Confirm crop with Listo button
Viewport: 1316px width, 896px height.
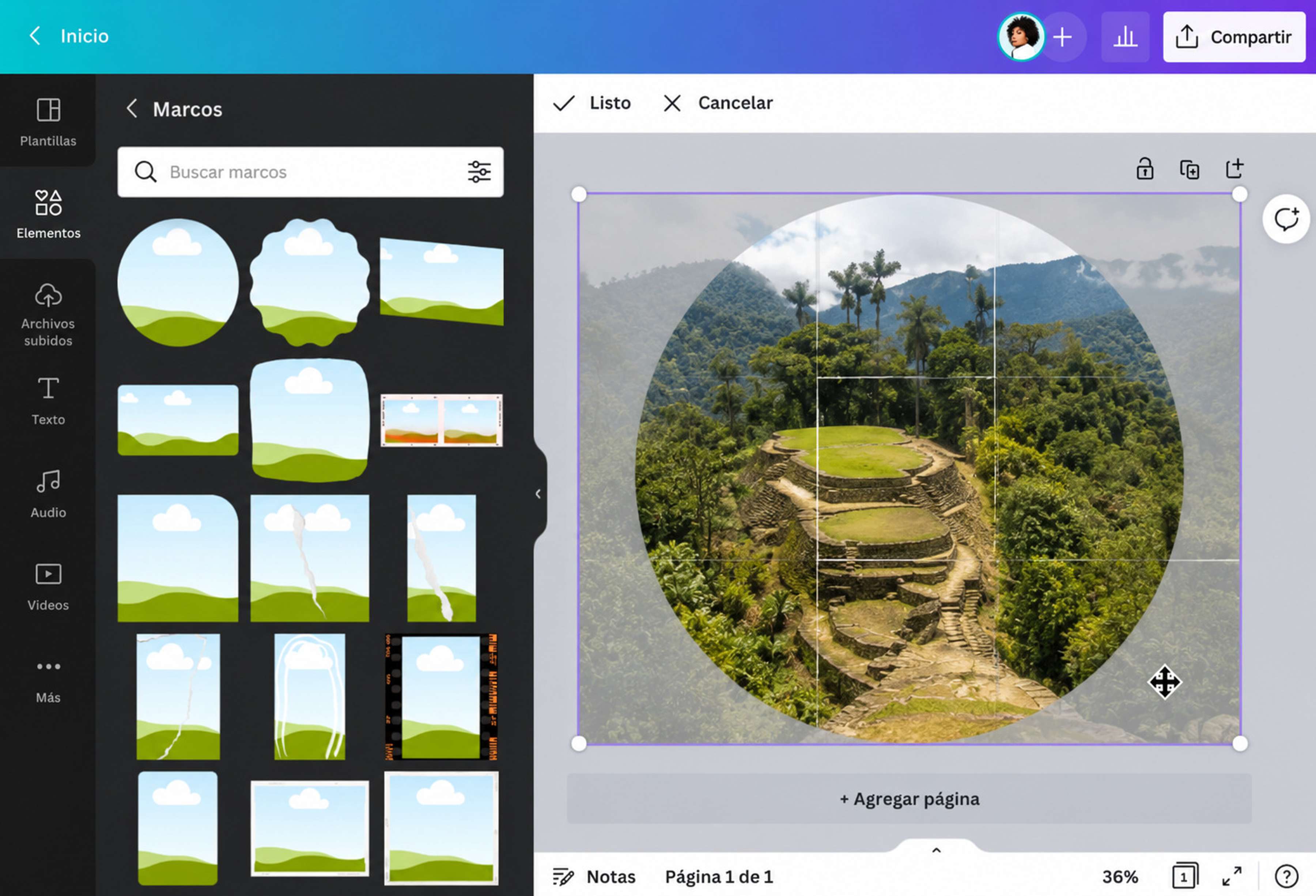point(591,103)
